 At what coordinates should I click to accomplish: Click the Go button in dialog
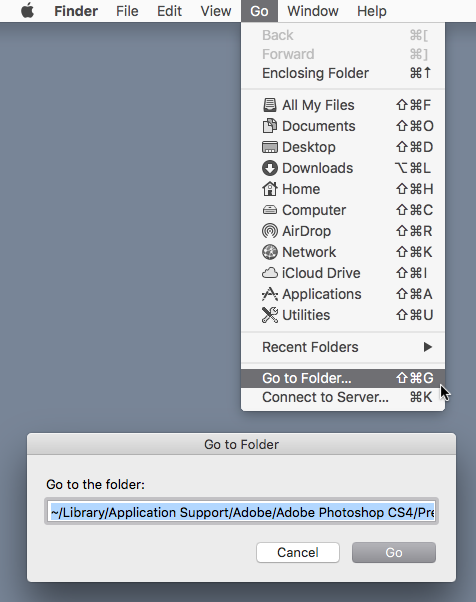coord(394,552)
